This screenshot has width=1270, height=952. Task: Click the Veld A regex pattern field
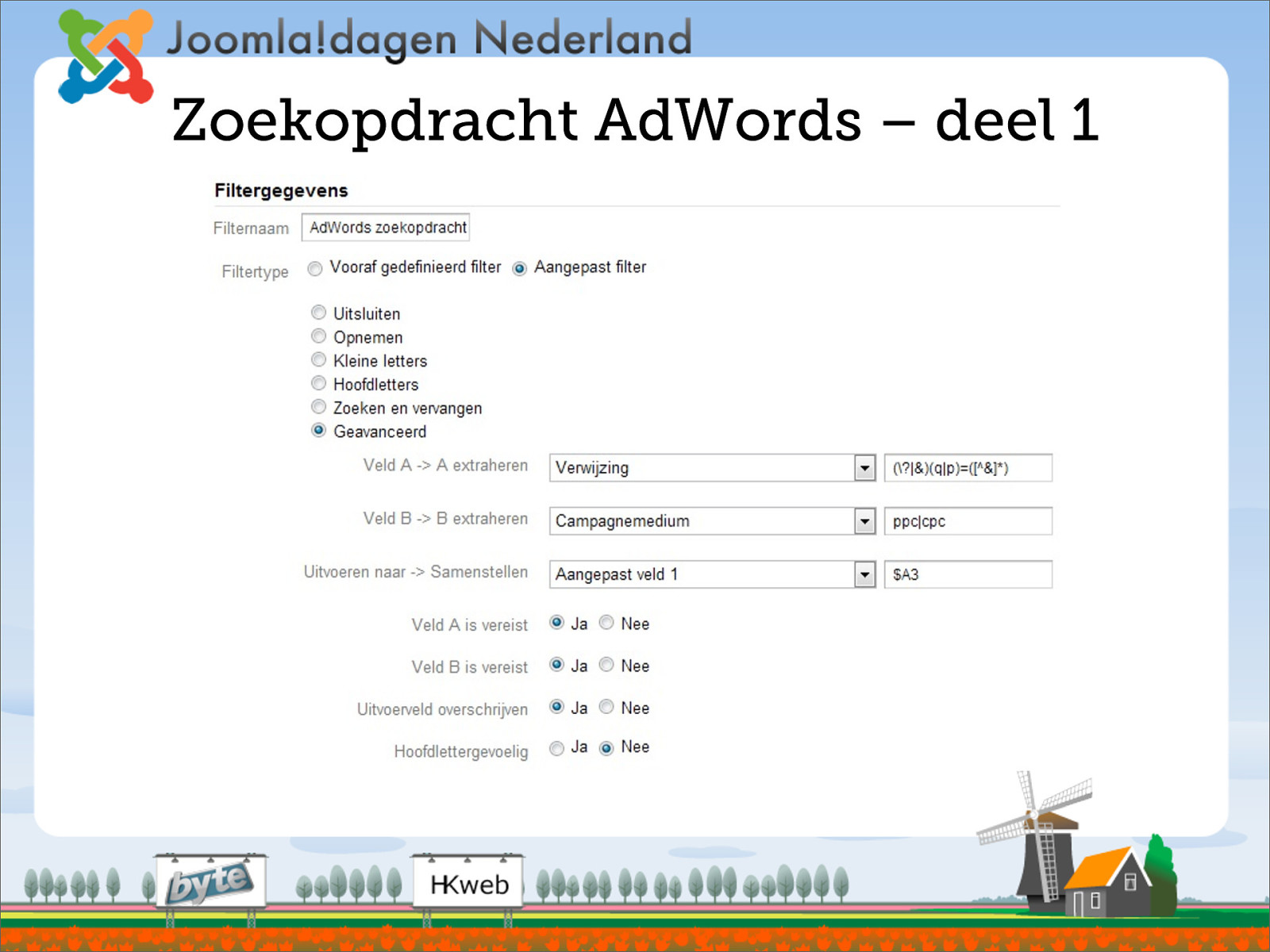point(968,468)
